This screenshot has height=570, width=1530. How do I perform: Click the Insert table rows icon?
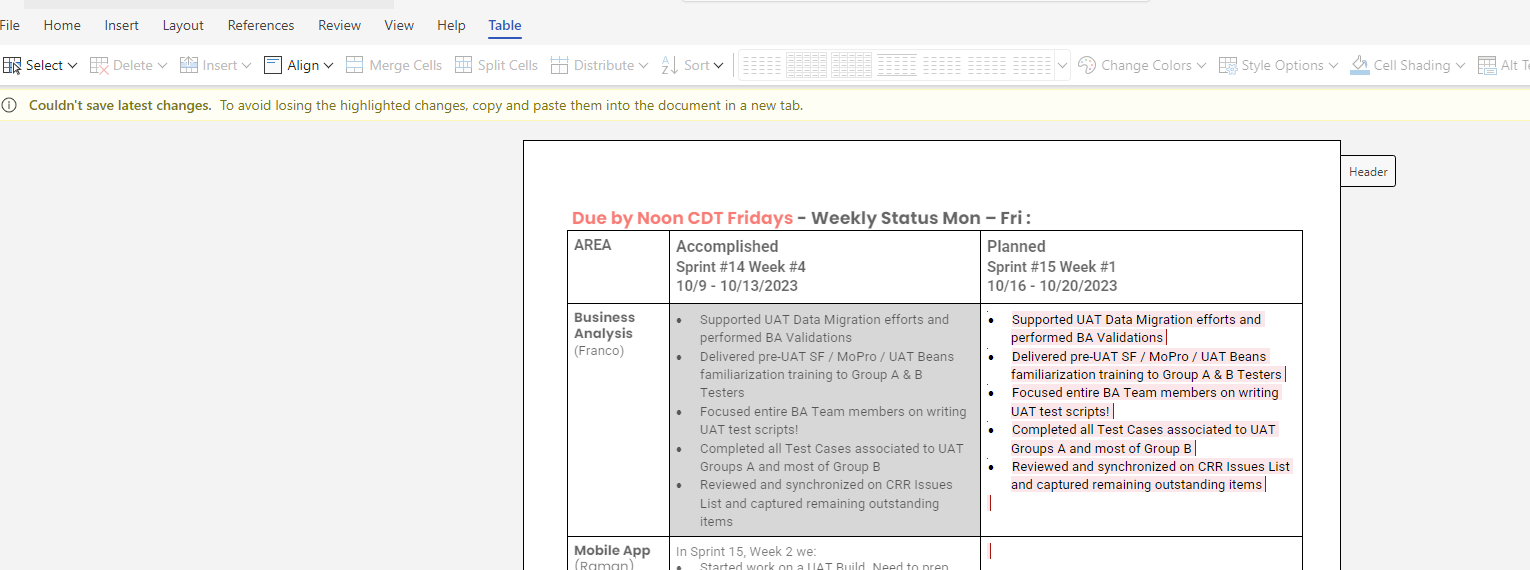(189, 65)
